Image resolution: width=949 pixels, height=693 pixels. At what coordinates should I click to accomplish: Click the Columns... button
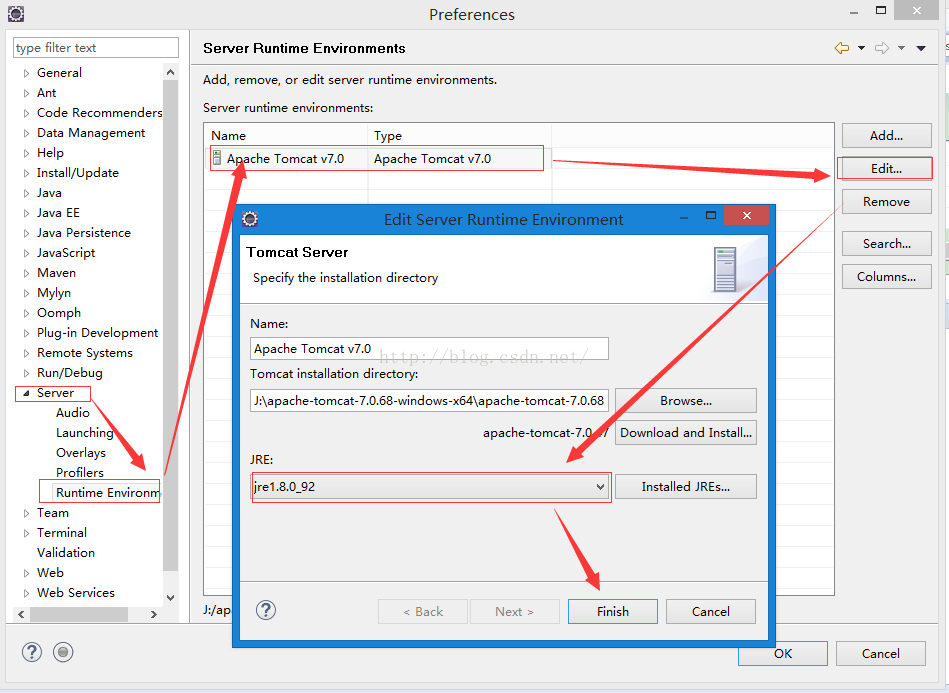click(886, 277)
